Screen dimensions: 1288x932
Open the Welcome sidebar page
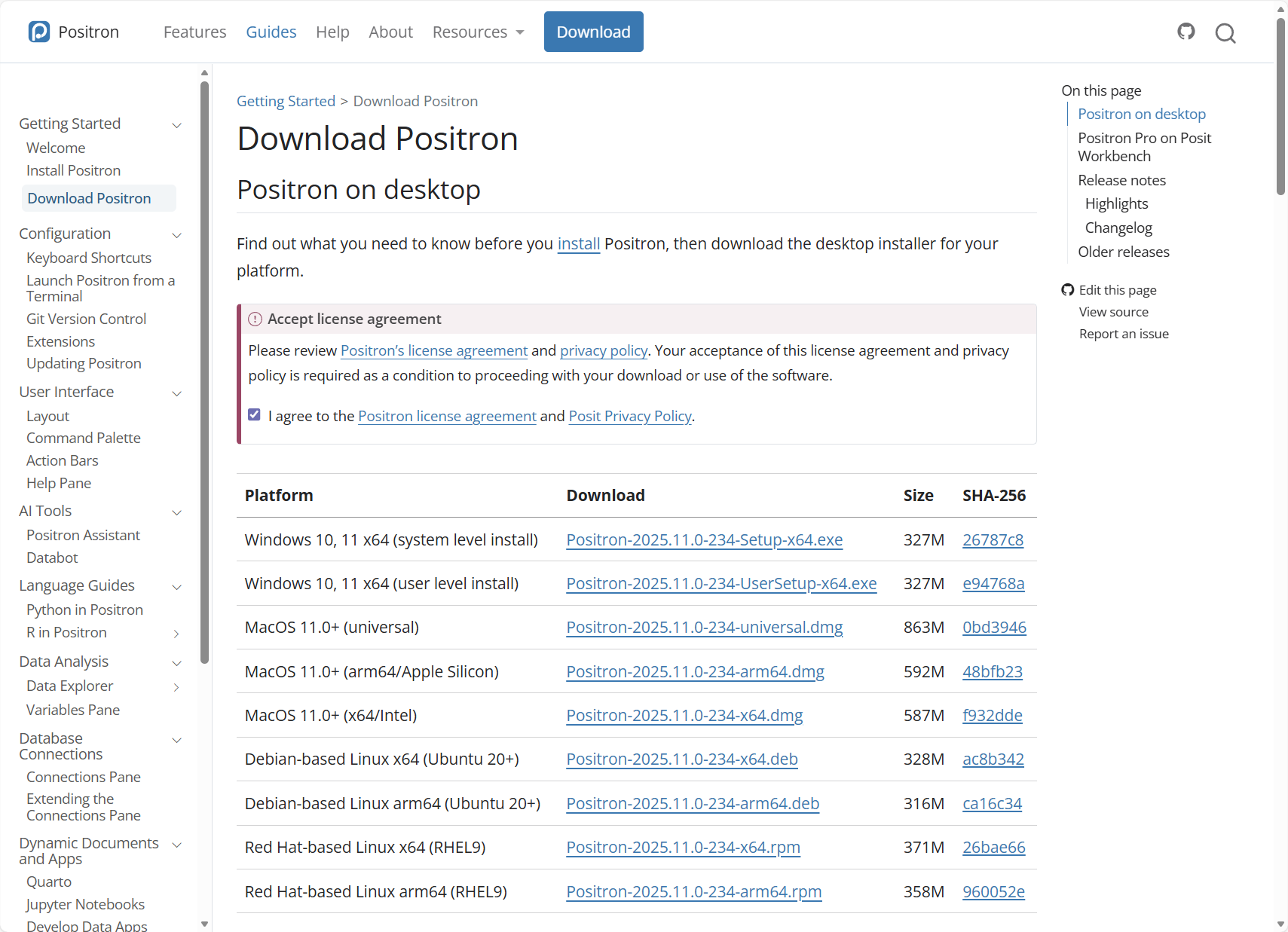pyautogui.click(x=56, y=148)
